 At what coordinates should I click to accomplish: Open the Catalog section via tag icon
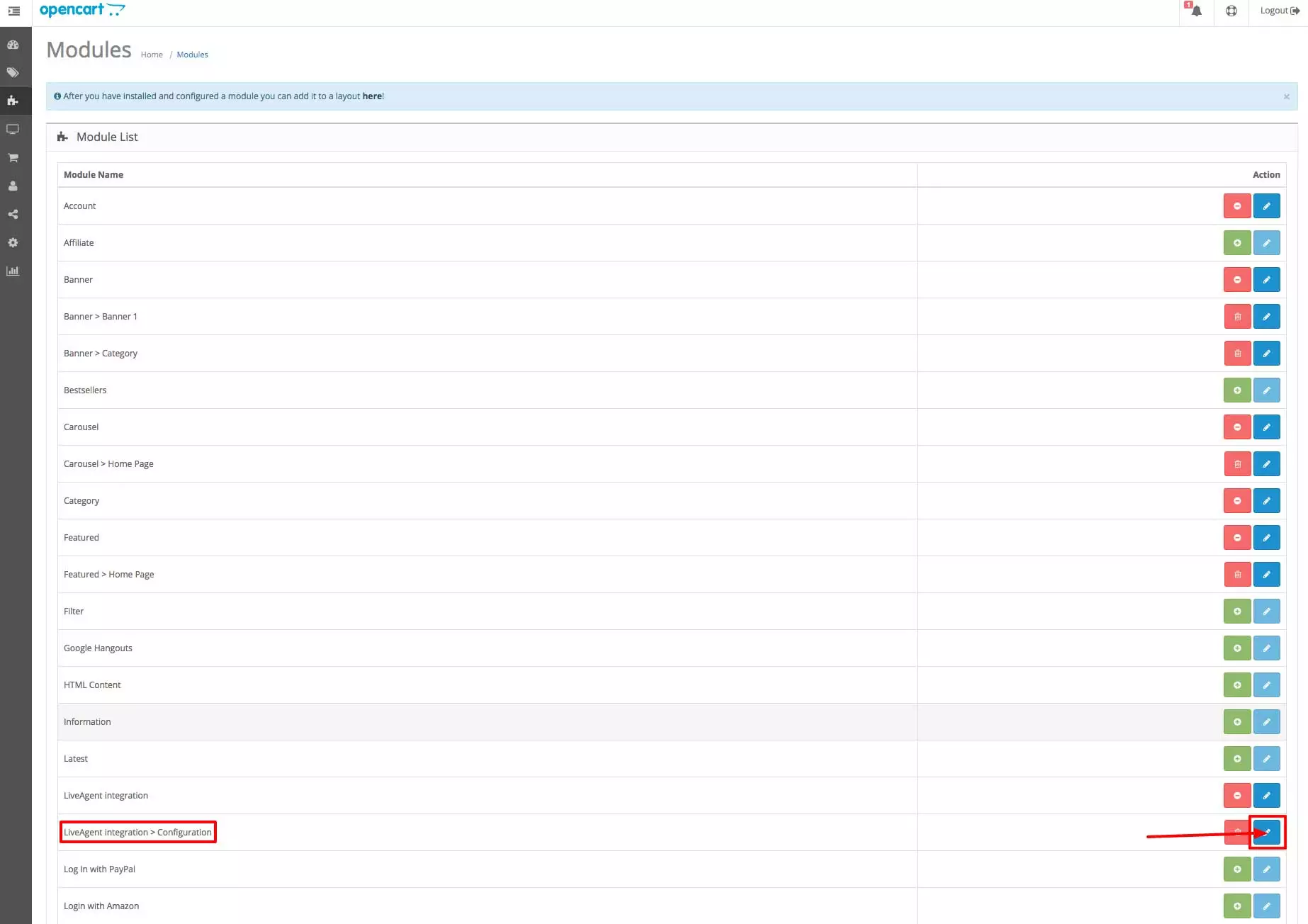pyautogui.click(x=13, y=72)
